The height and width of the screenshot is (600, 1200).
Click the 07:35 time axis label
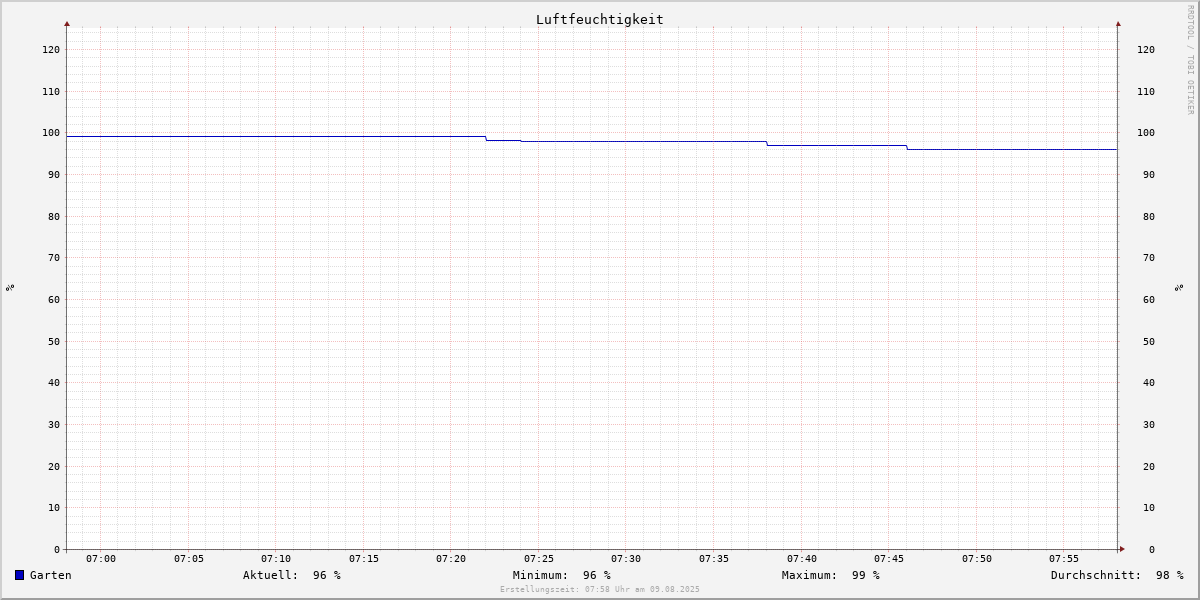(714, 558)
